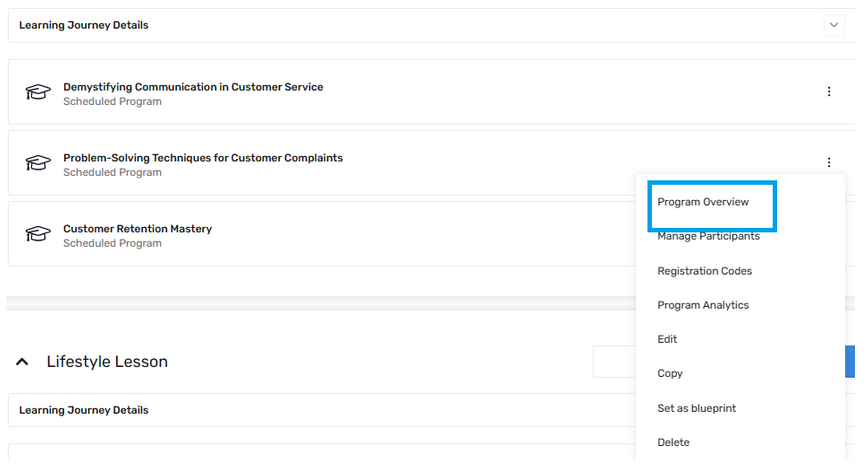Choose Manage Participants in the menu
The width and height of the screenshot is (865, 474).
[708, 236]
